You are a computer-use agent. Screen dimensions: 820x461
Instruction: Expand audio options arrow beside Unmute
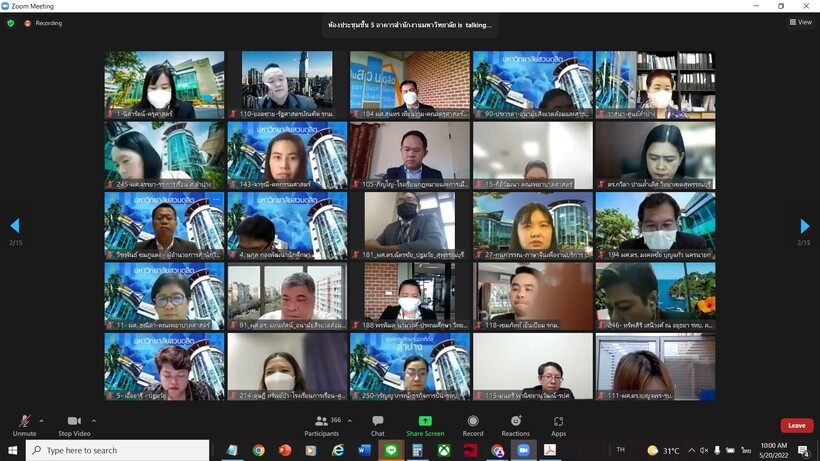coord(41,421)
